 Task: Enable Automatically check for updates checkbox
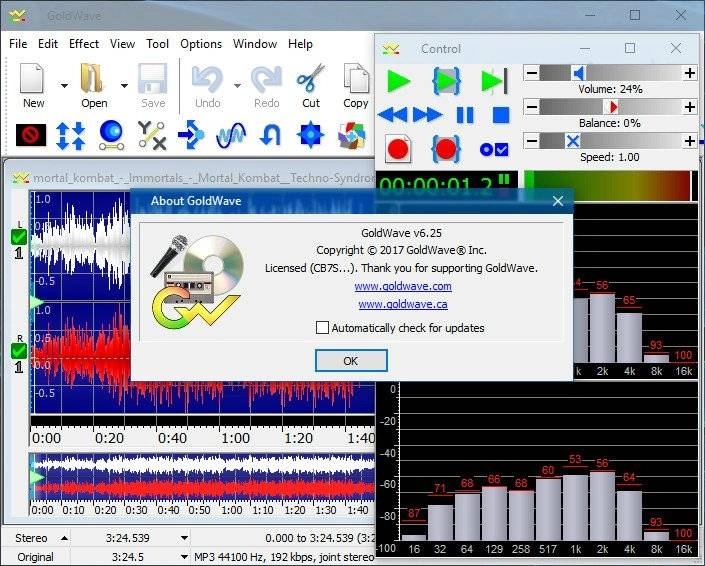click(x=322, y=327)
